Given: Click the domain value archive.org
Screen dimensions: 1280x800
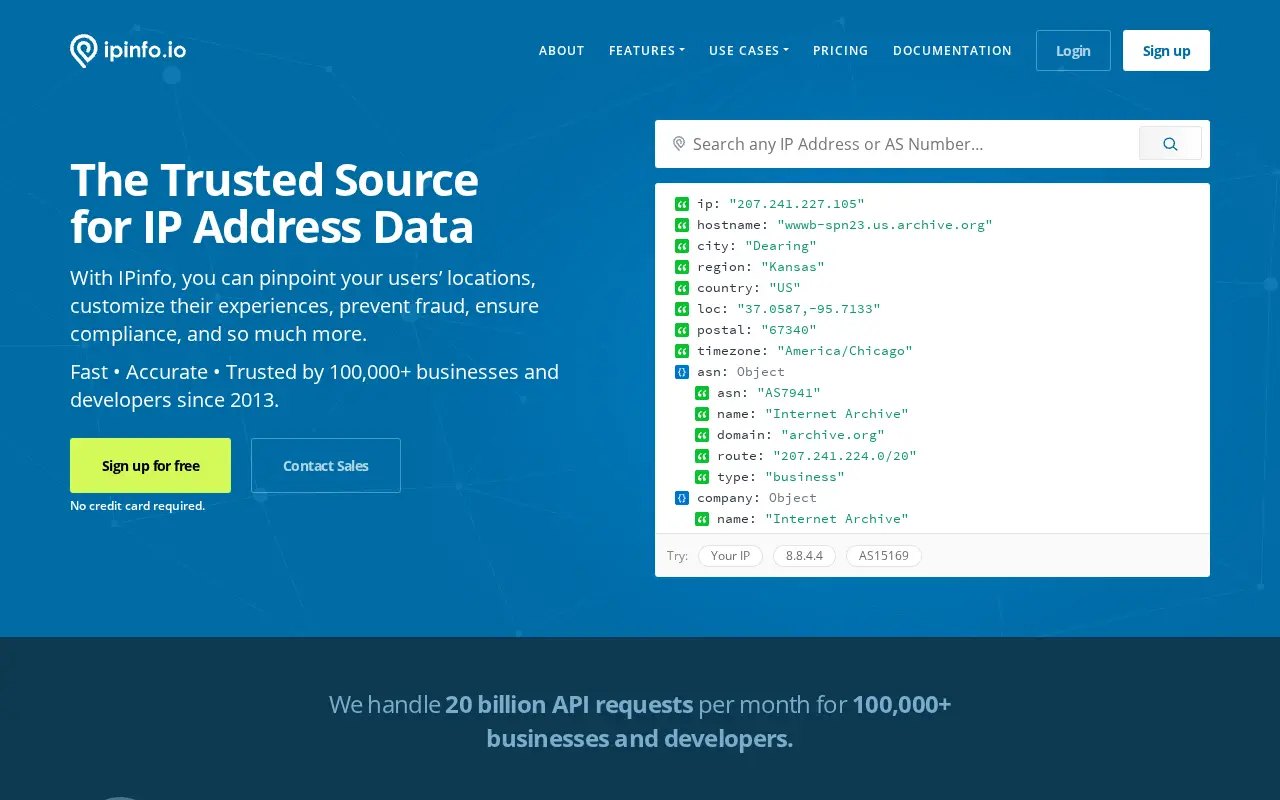Looking at the screenshot, I should pos(833,435).
